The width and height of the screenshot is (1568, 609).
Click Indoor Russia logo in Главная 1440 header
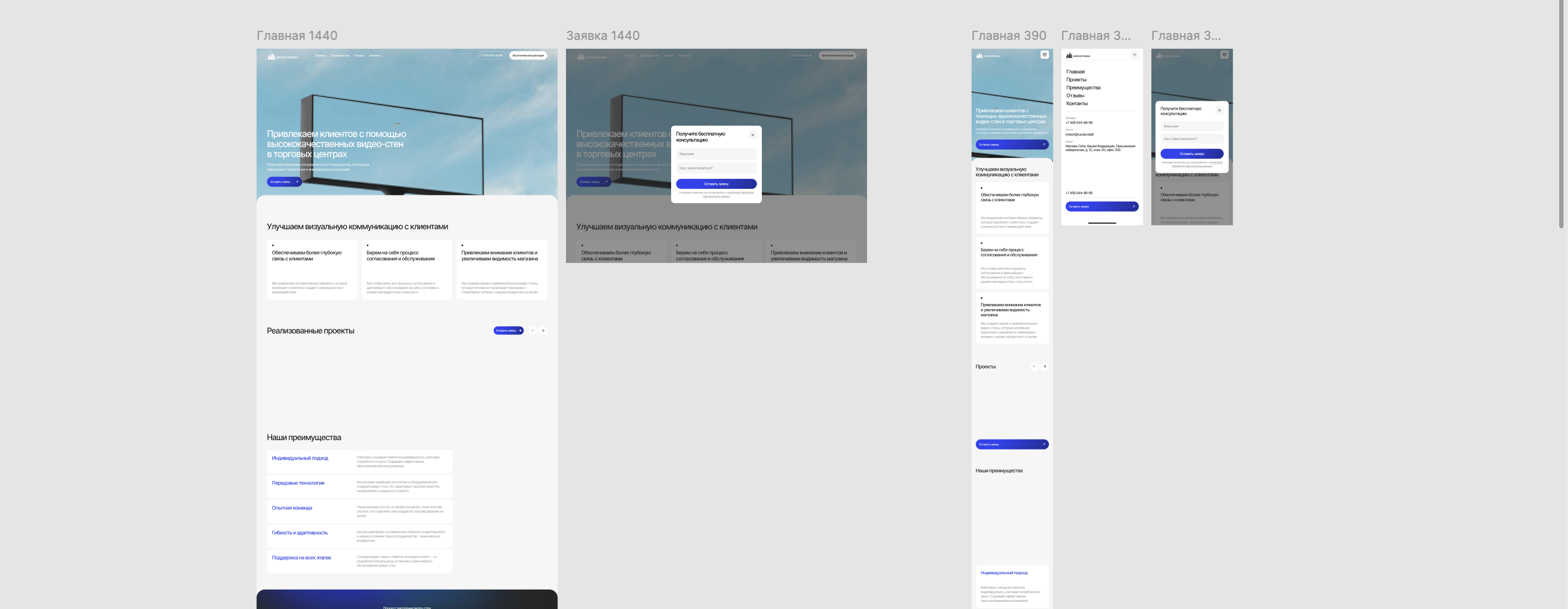pyautogui.click(x=282, y=56)
